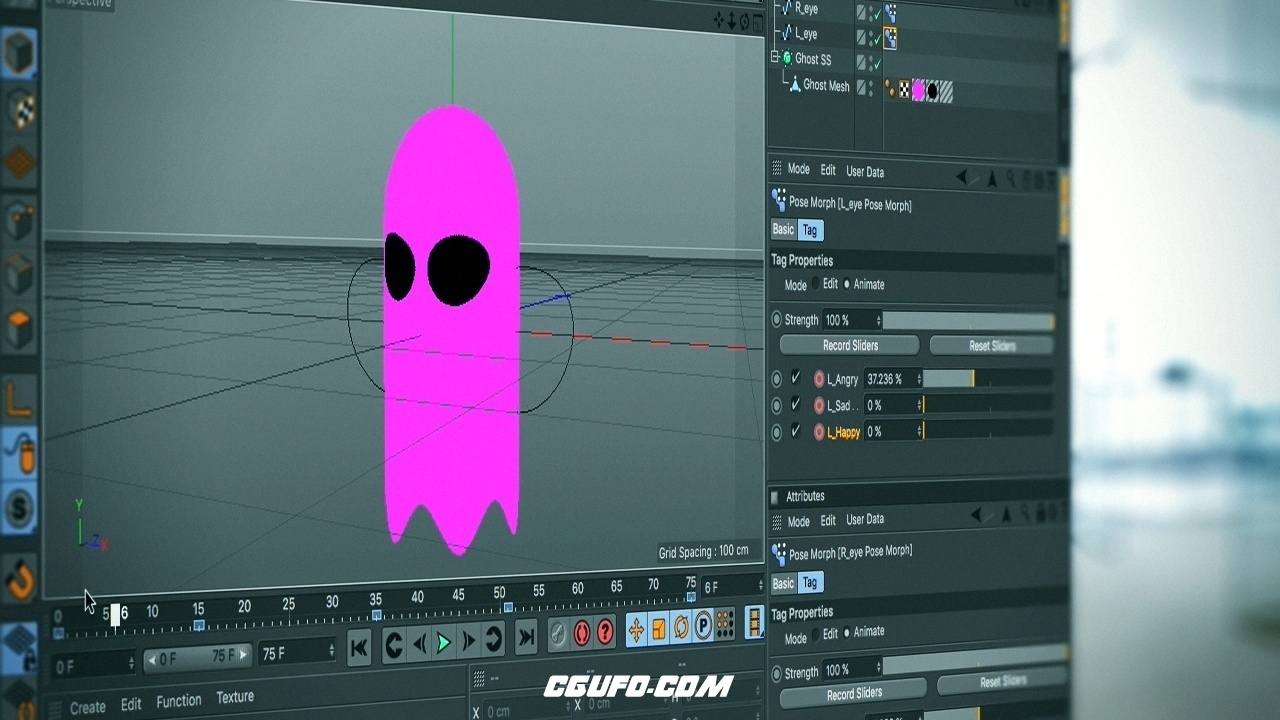
Task: Jump to the start of the animation
Action: click(359, 648)
